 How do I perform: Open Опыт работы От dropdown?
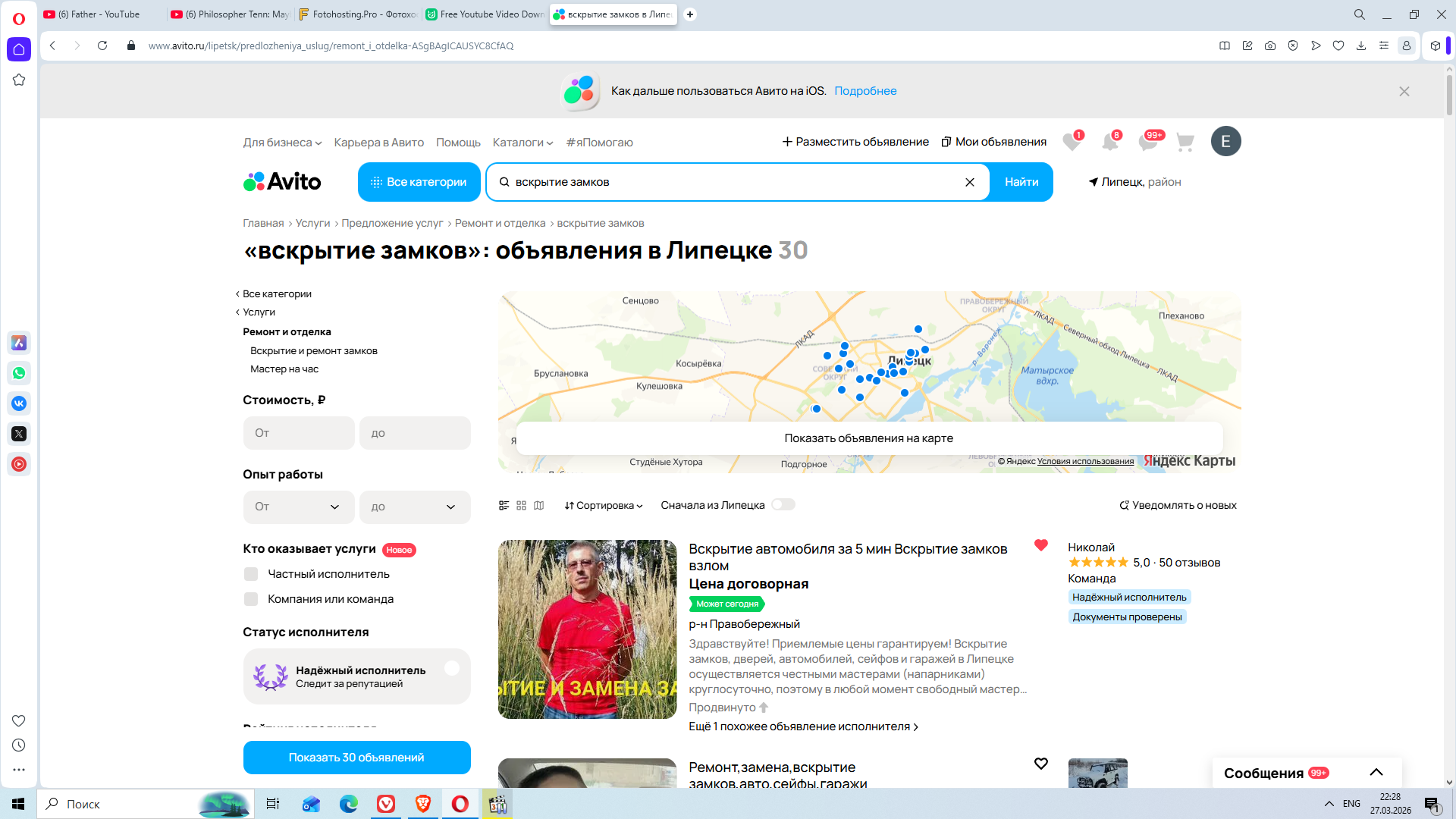click(x=298, y=507)
